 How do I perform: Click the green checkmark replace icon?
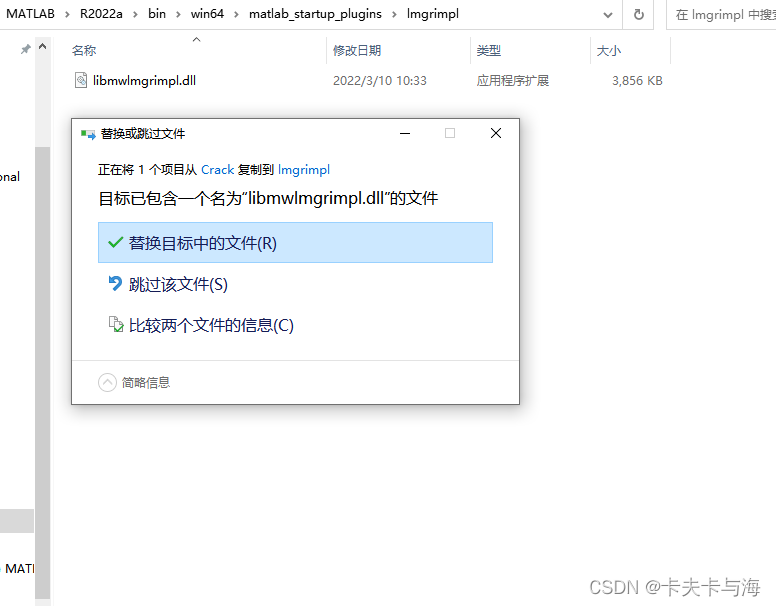(x=115, y=243)
